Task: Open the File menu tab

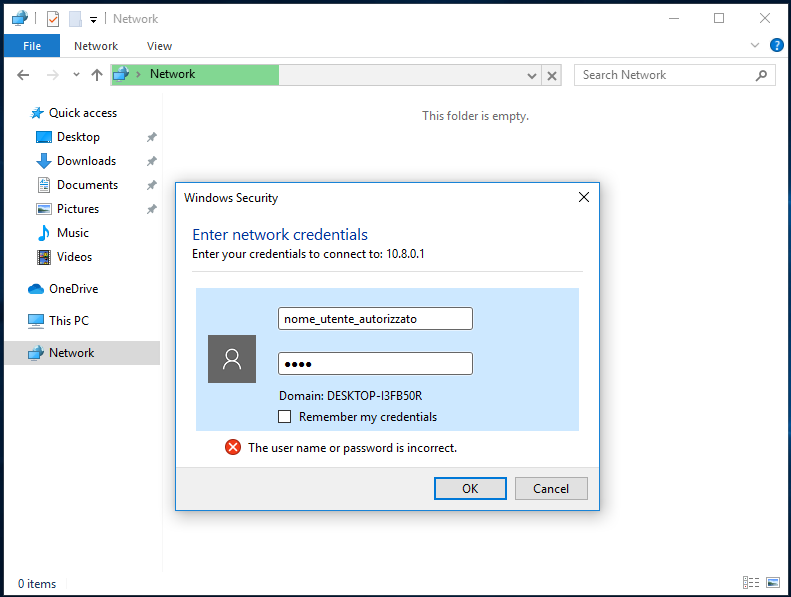Action: [32, 46]
